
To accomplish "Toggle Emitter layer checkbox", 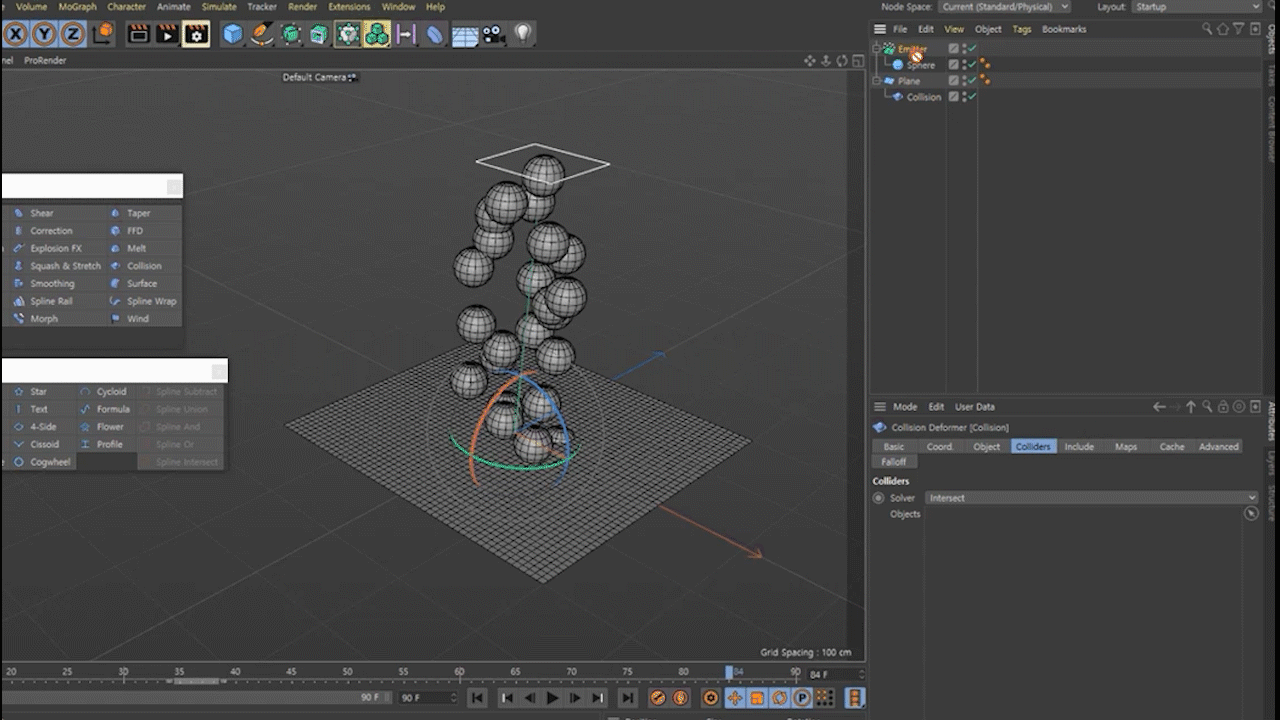I will 953,49.
